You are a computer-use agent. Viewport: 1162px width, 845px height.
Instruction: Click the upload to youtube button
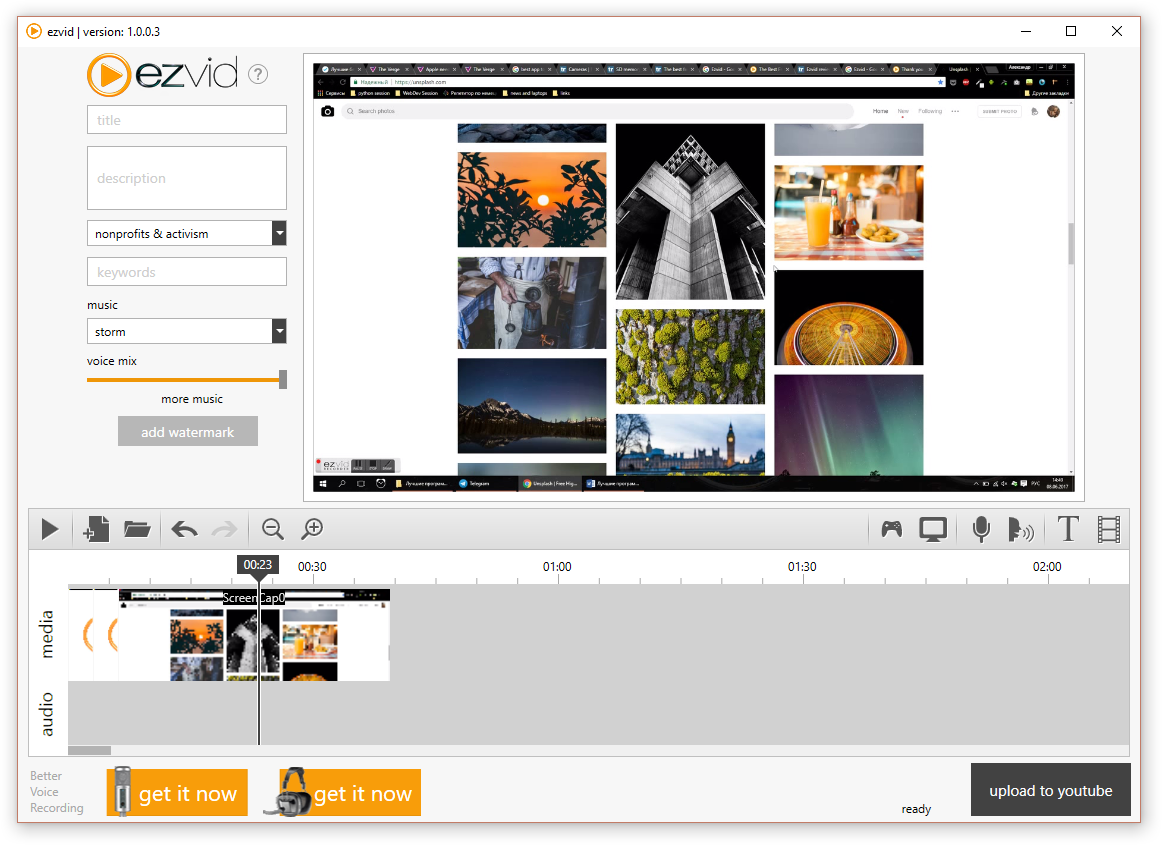coord(1050,790)
